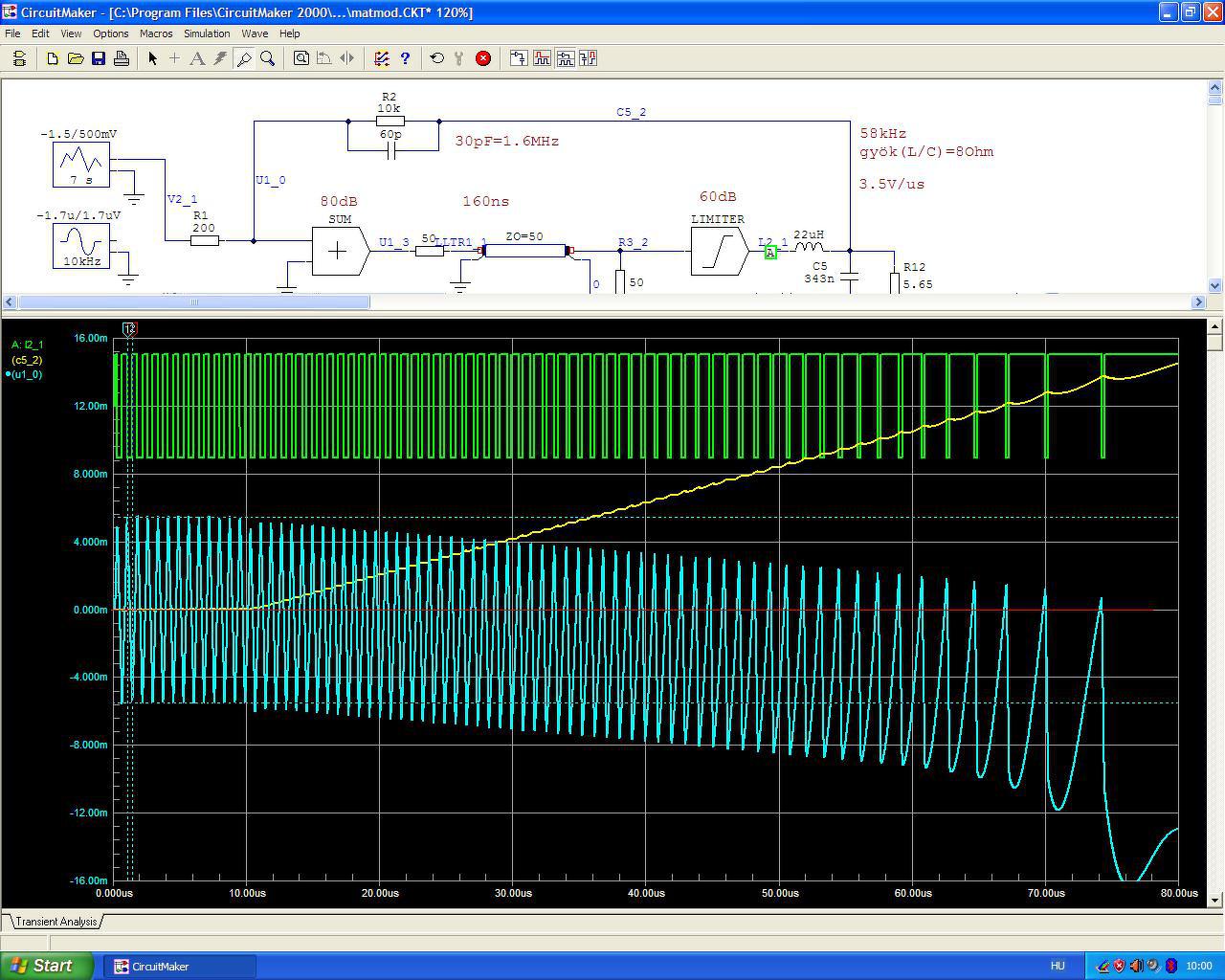Viewport: 1225px width, 980px height.
Task: Select the u1_0 waveform label
Action: tap(27, 374)
